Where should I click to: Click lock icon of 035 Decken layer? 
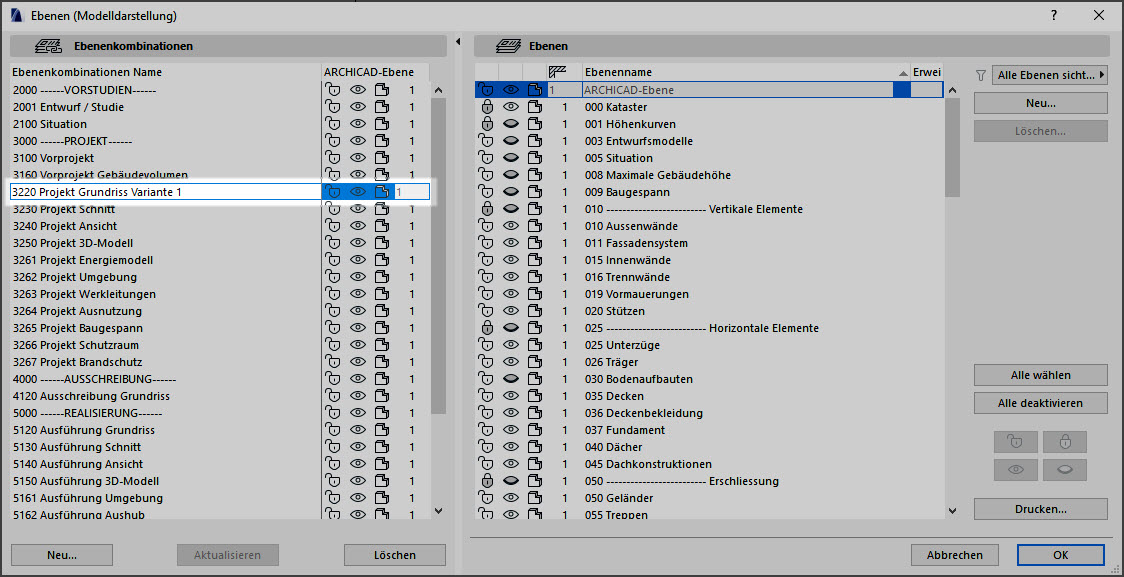tap(487, 396)
